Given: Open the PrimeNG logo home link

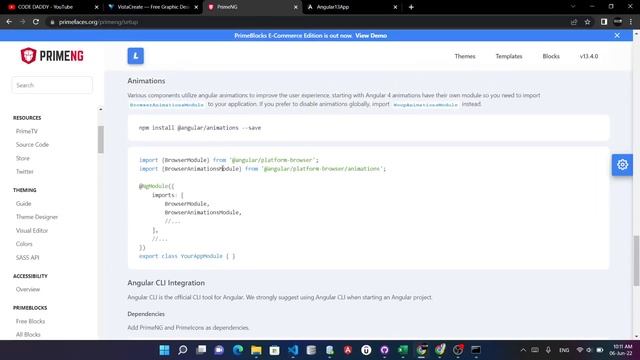Looking at the screenshot, I should click(52, 56).
